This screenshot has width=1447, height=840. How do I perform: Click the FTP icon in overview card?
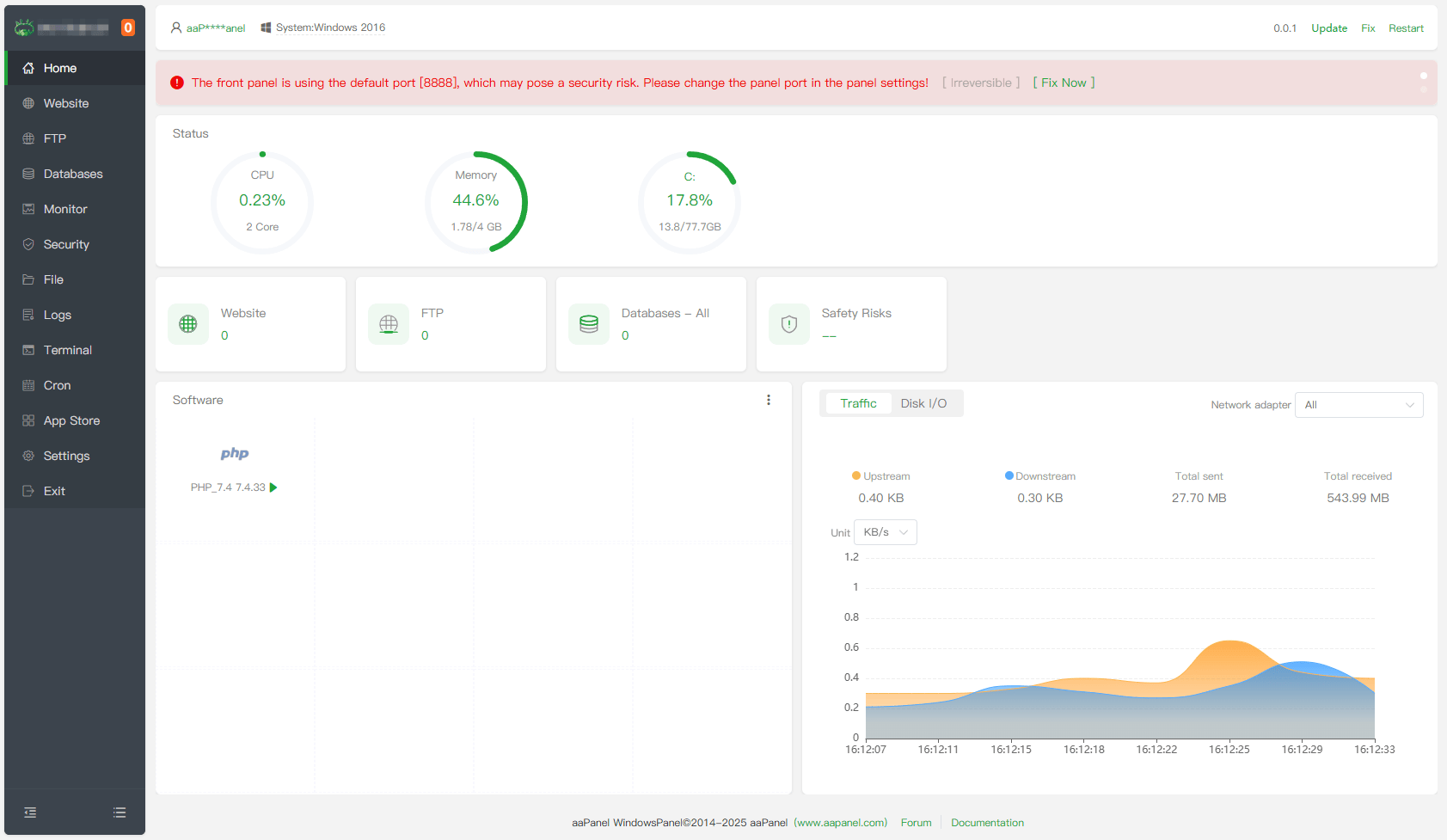coord(389,324)
